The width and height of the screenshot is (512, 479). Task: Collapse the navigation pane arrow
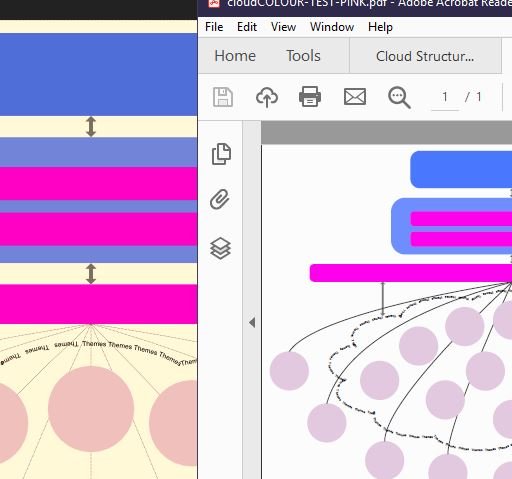point(252,322)
